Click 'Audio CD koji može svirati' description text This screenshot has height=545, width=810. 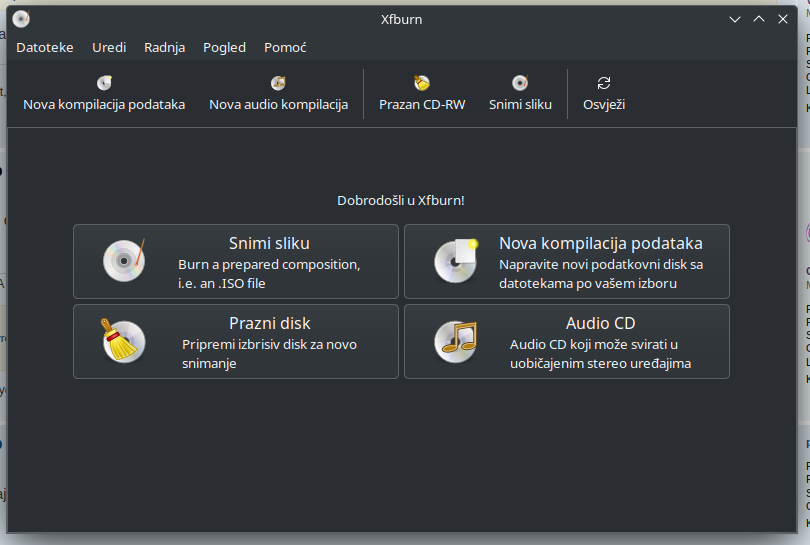click(600, 354)
